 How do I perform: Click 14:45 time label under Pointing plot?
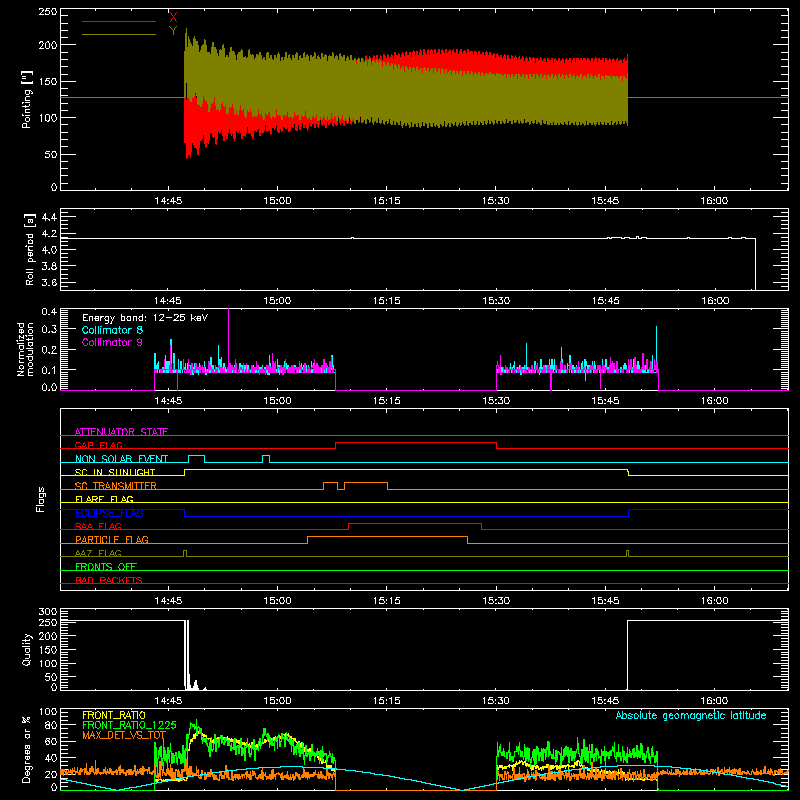(168, 201)
